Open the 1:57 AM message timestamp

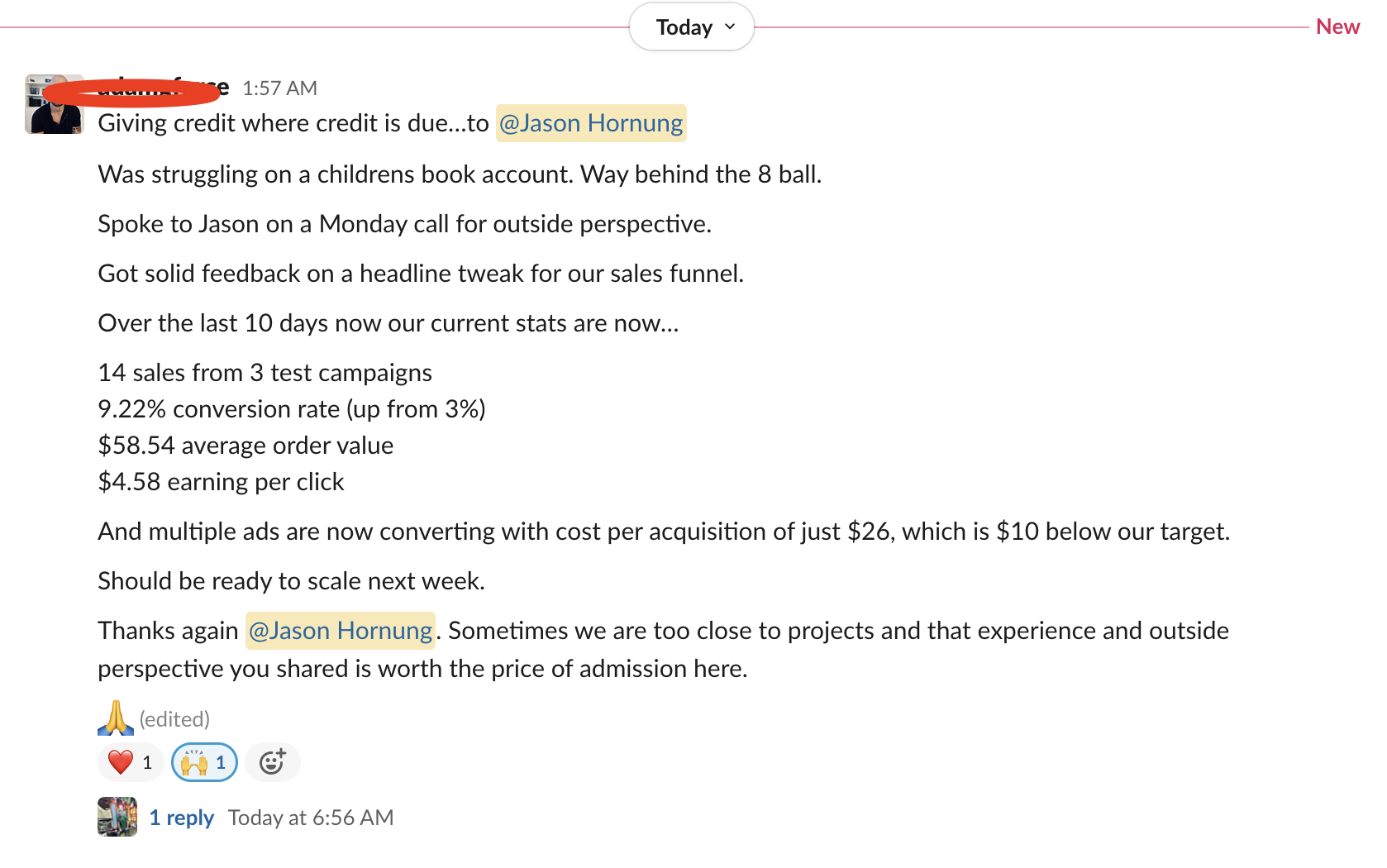point(279,88)
